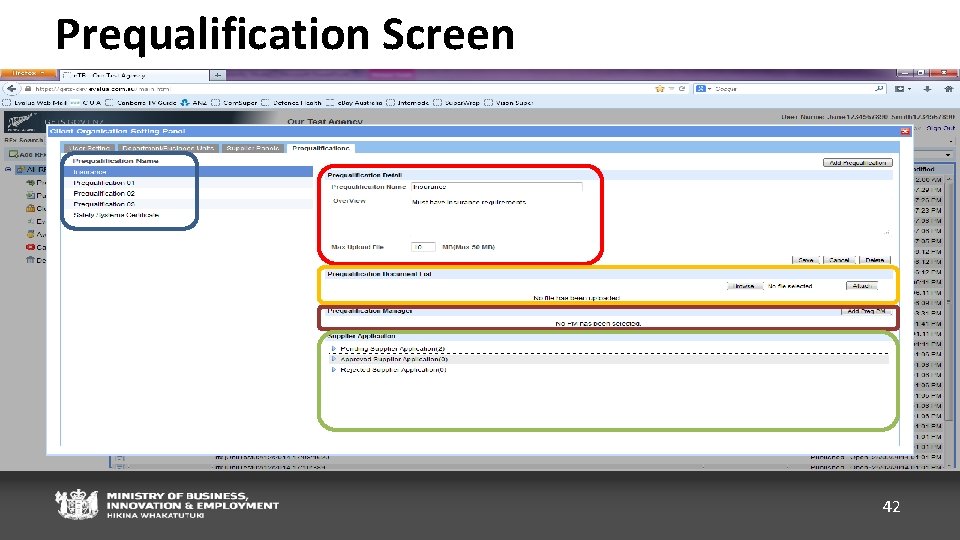960x540 pixels.
Task: Close the Client Organization Setting Panel
Action: [905, 131]
